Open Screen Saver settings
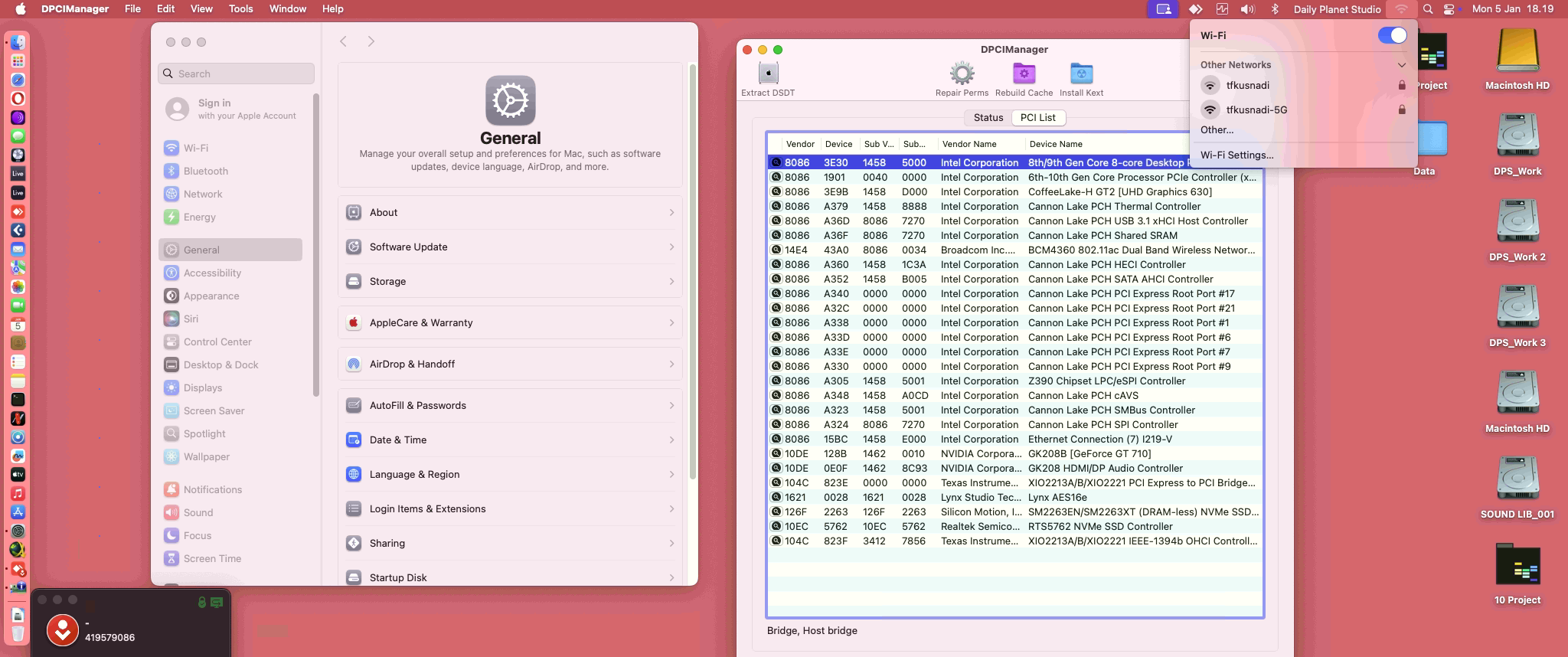The image size is (1568, 657). pyautogui.click(x=230, y=410)
